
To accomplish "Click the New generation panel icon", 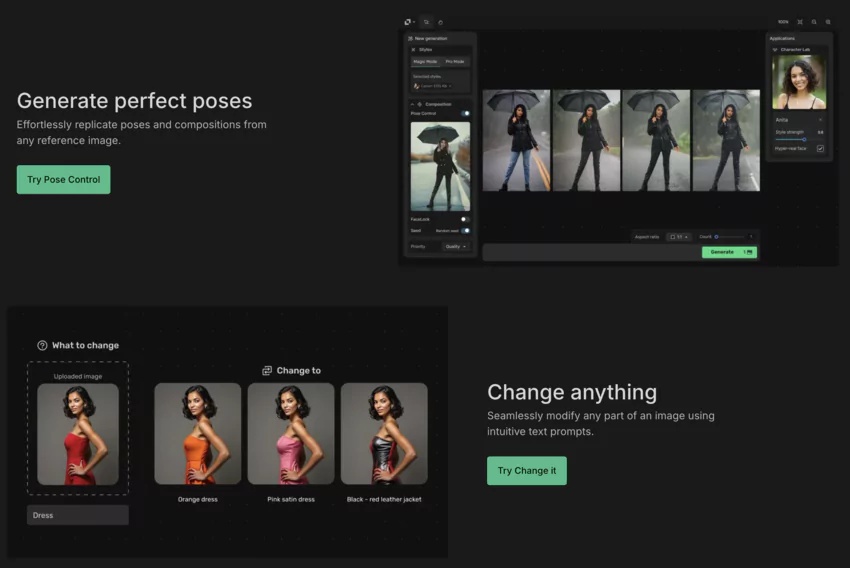I will tap(410, 38).
